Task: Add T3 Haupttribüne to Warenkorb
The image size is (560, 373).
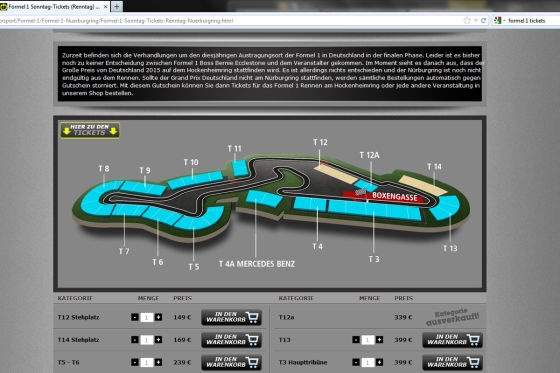Action: point(452,362)
